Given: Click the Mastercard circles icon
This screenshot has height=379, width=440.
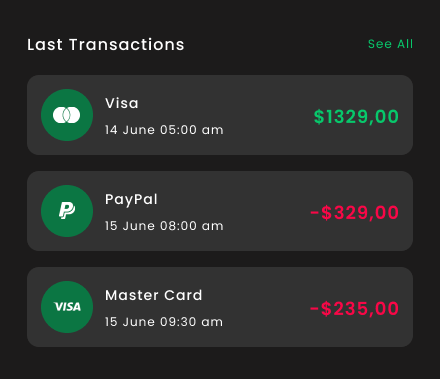Looking at the screenshot, I should pos(67,115).
